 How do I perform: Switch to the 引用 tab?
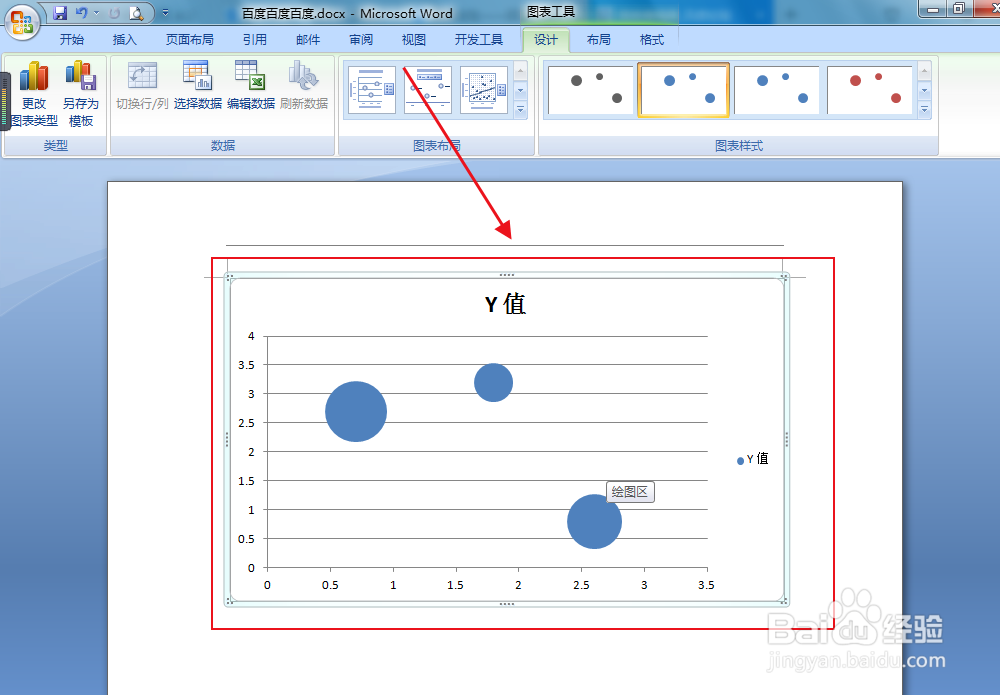(x=254, y=40)
